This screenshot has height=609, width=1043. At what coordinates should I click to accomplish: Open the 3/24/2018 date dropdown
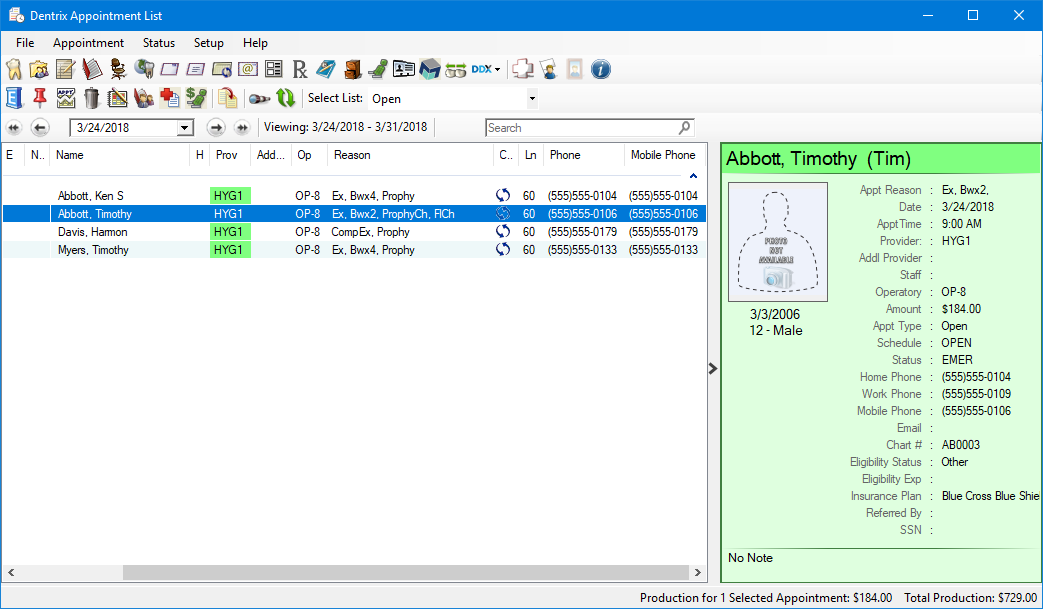click(x=184, y=128)
